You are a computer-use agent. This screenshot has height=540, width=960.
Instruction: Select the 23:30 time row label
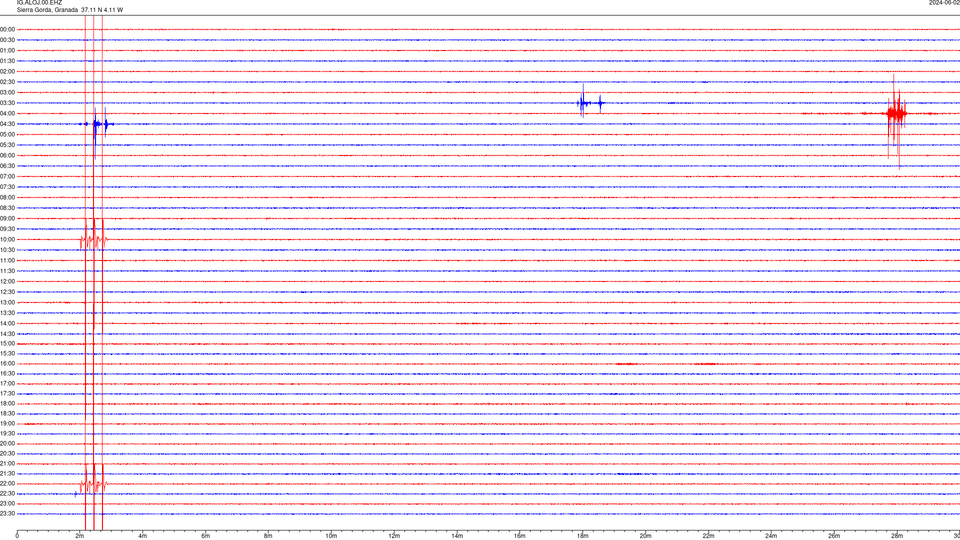pos(8,514)
